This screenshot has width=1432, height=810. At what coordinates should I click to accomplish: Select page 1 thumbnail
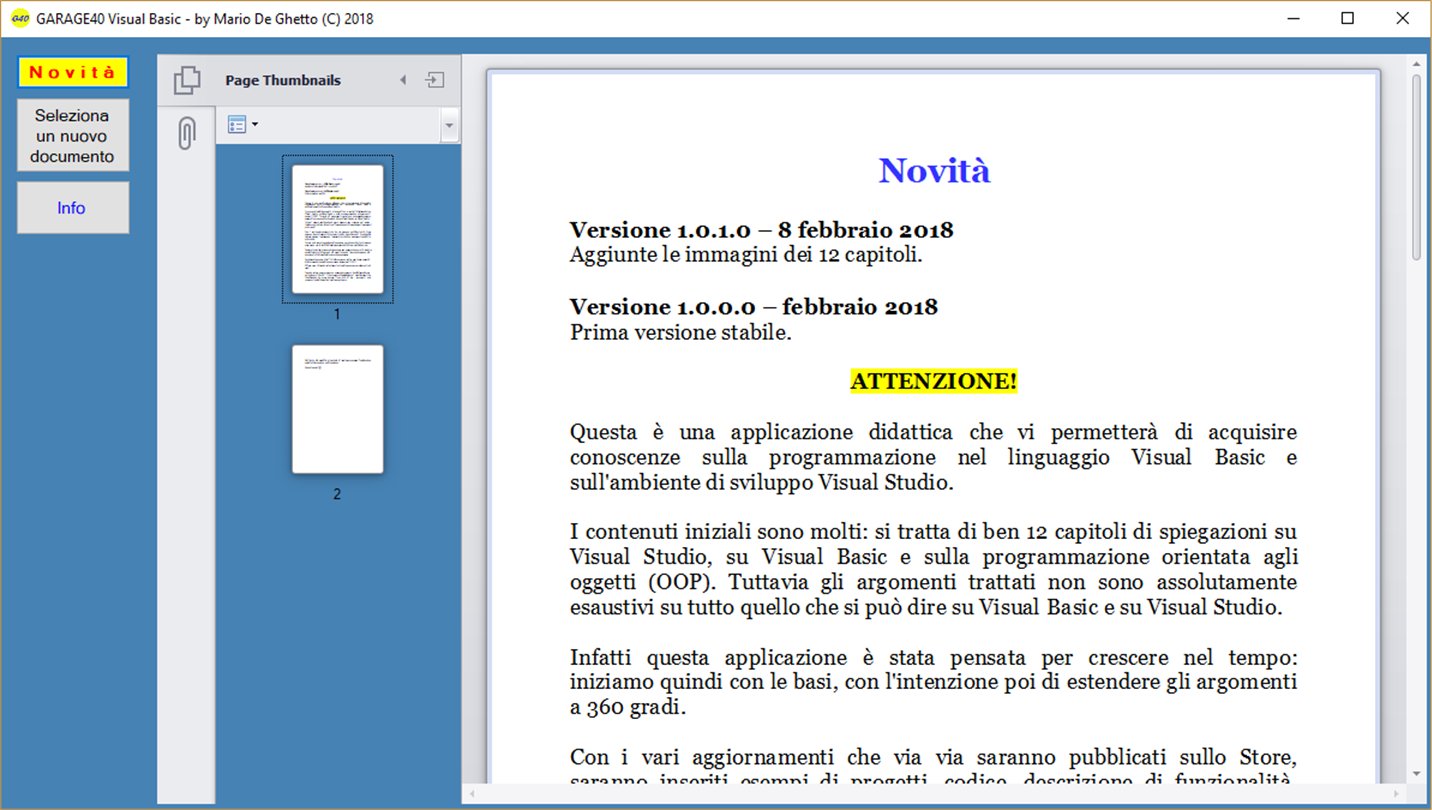click(337, 229)
